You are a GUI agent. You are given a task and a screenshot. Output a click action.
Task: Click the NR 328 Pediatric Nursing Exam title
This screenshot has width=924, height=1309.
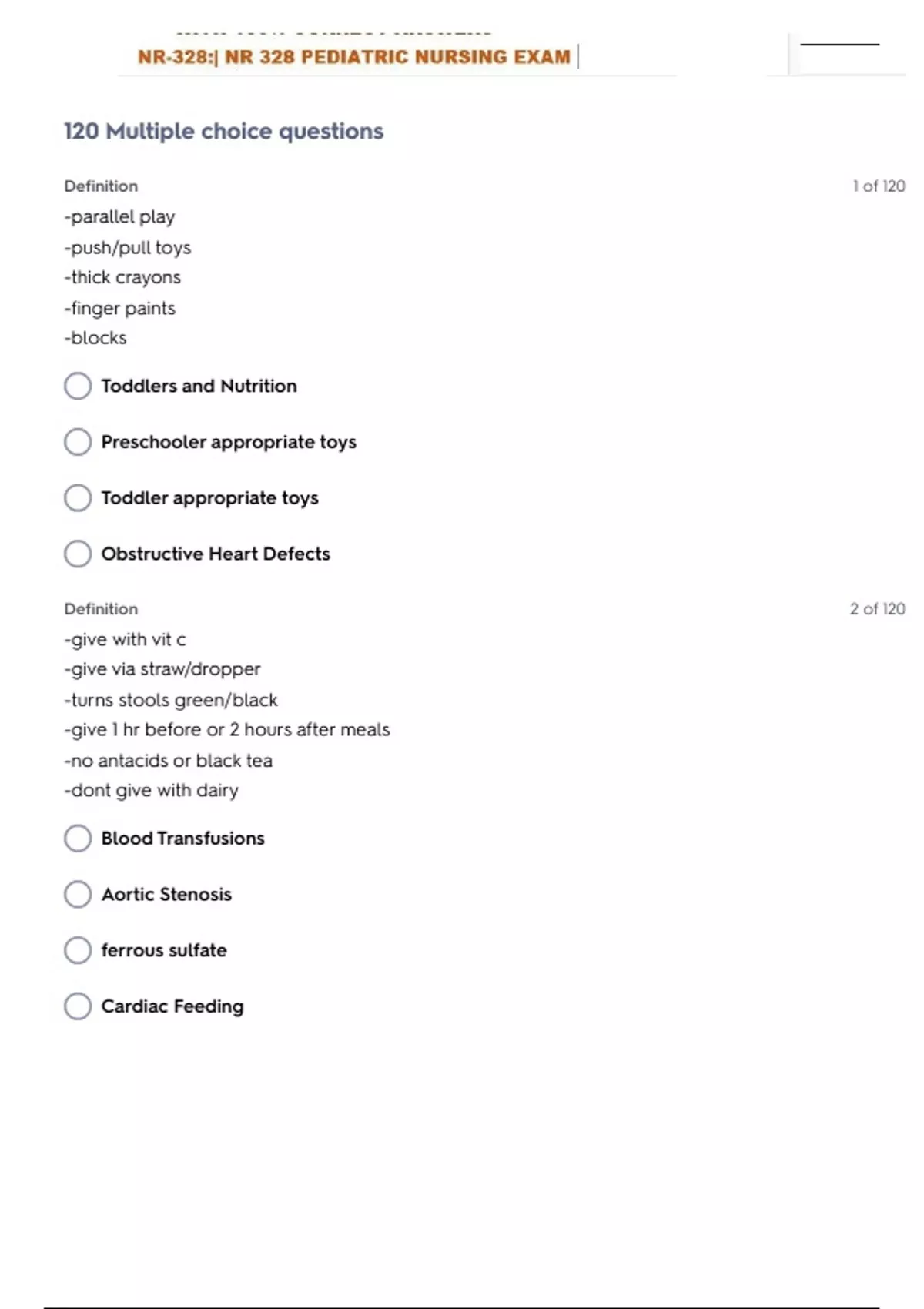tap(354, 57)
